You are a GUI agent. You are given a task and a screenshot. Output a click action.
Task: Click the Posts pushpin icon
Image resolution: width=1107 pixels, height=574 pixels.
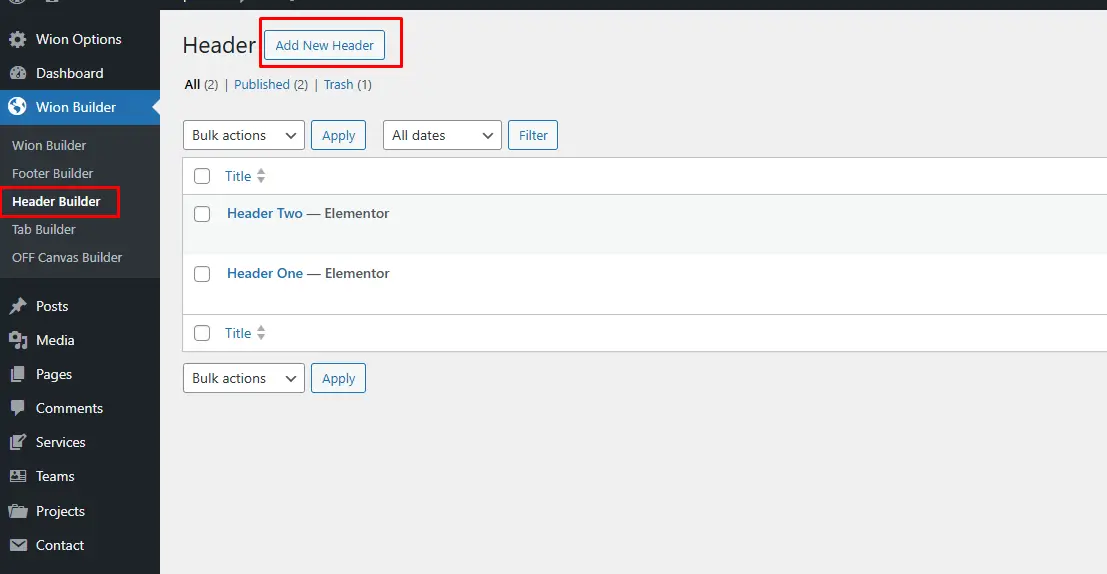point(18,306)
